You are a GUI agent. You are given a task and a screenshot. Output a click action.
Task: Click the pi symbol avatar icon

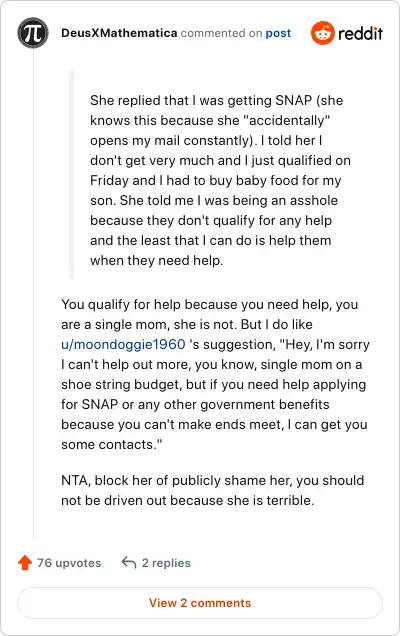[x=33, y=33]
